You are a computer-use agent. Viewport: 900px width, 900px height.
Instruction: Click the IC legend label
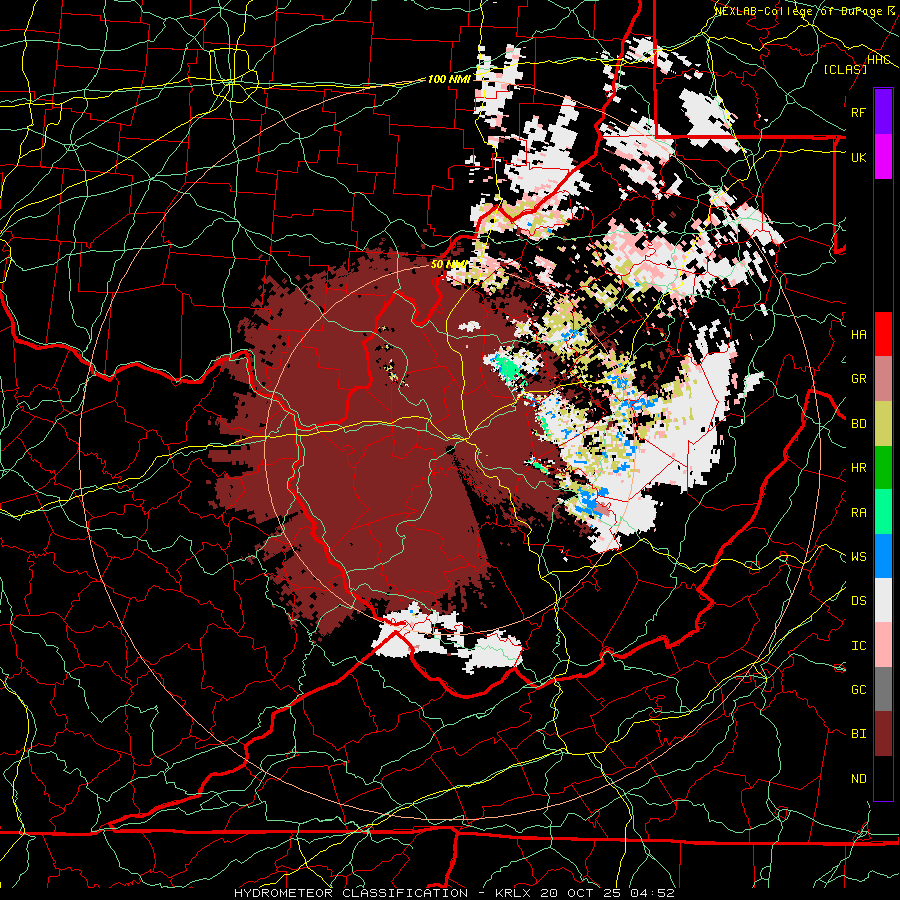858,646
